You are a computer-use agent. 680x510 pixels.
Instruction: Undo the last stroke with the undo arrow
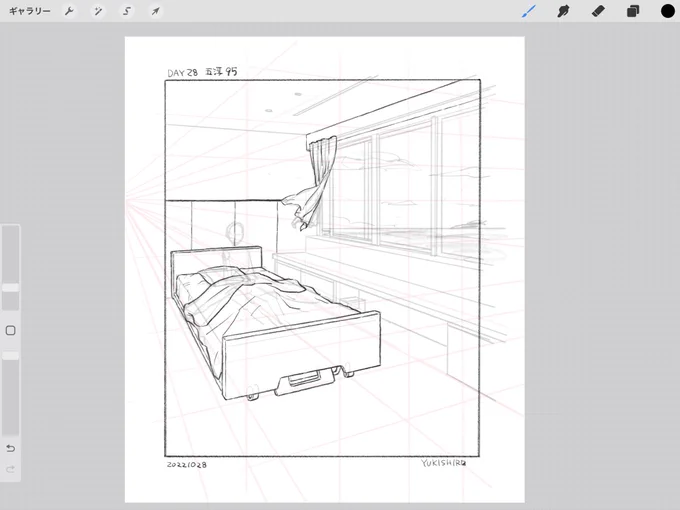coord(10,448)
